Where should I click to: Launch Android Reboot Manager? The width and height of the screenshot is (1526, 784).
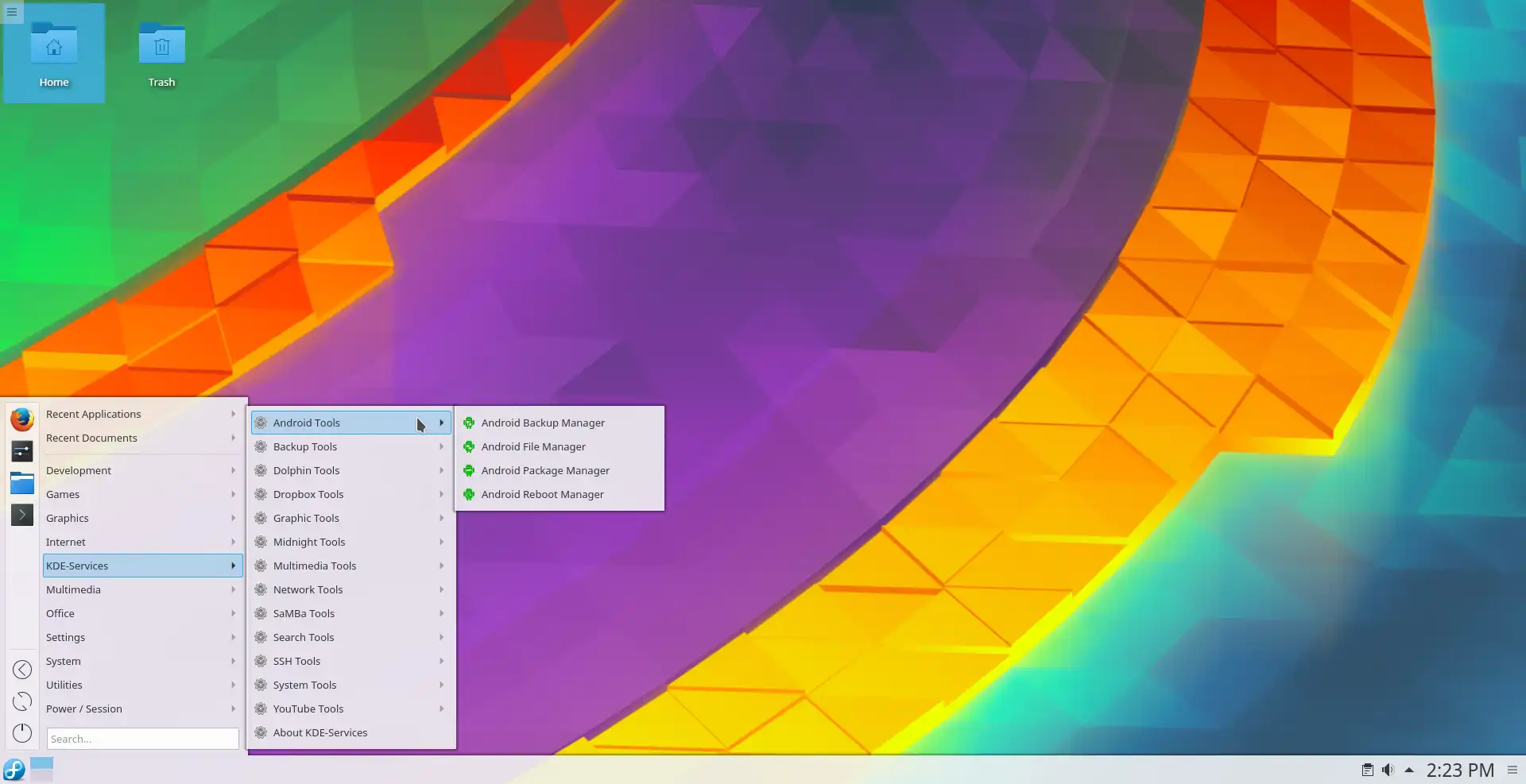(x=560, y=494)
